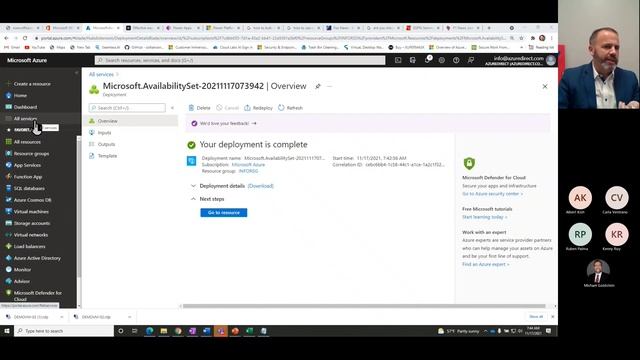Click Type here to search taskbar box
The height and width of the screenshot is (360, 640).
[x=64, y=331]
